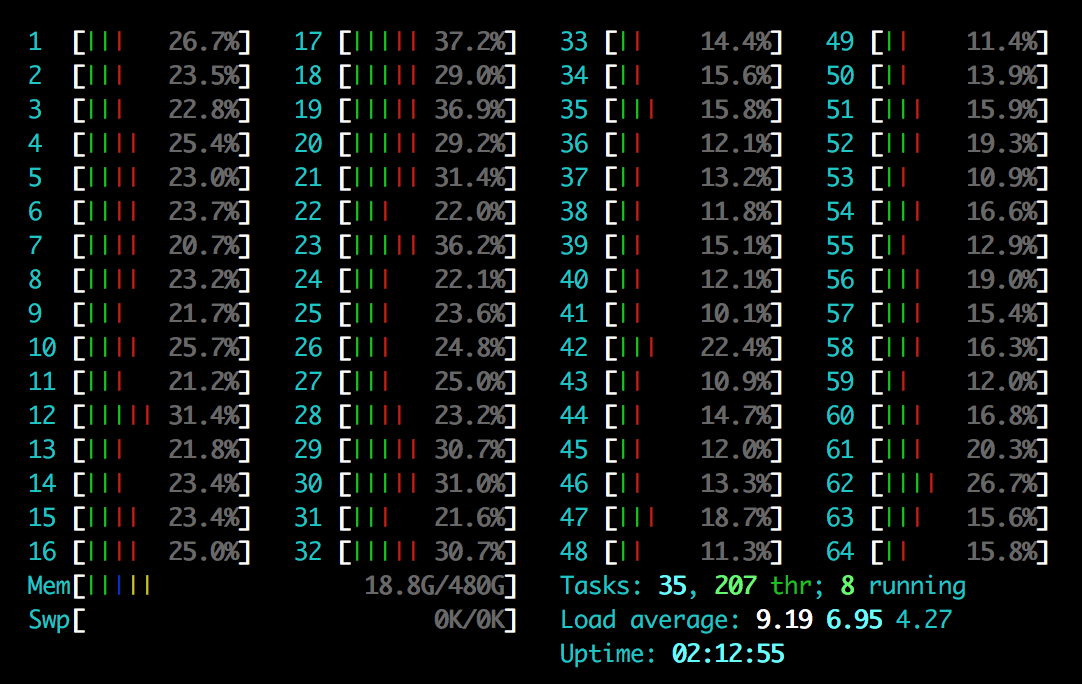Click CPU 53 usage value 10.9%
Image resolution: width=1082 pixels, height=684 pixels.
(x=1002, y=178)
